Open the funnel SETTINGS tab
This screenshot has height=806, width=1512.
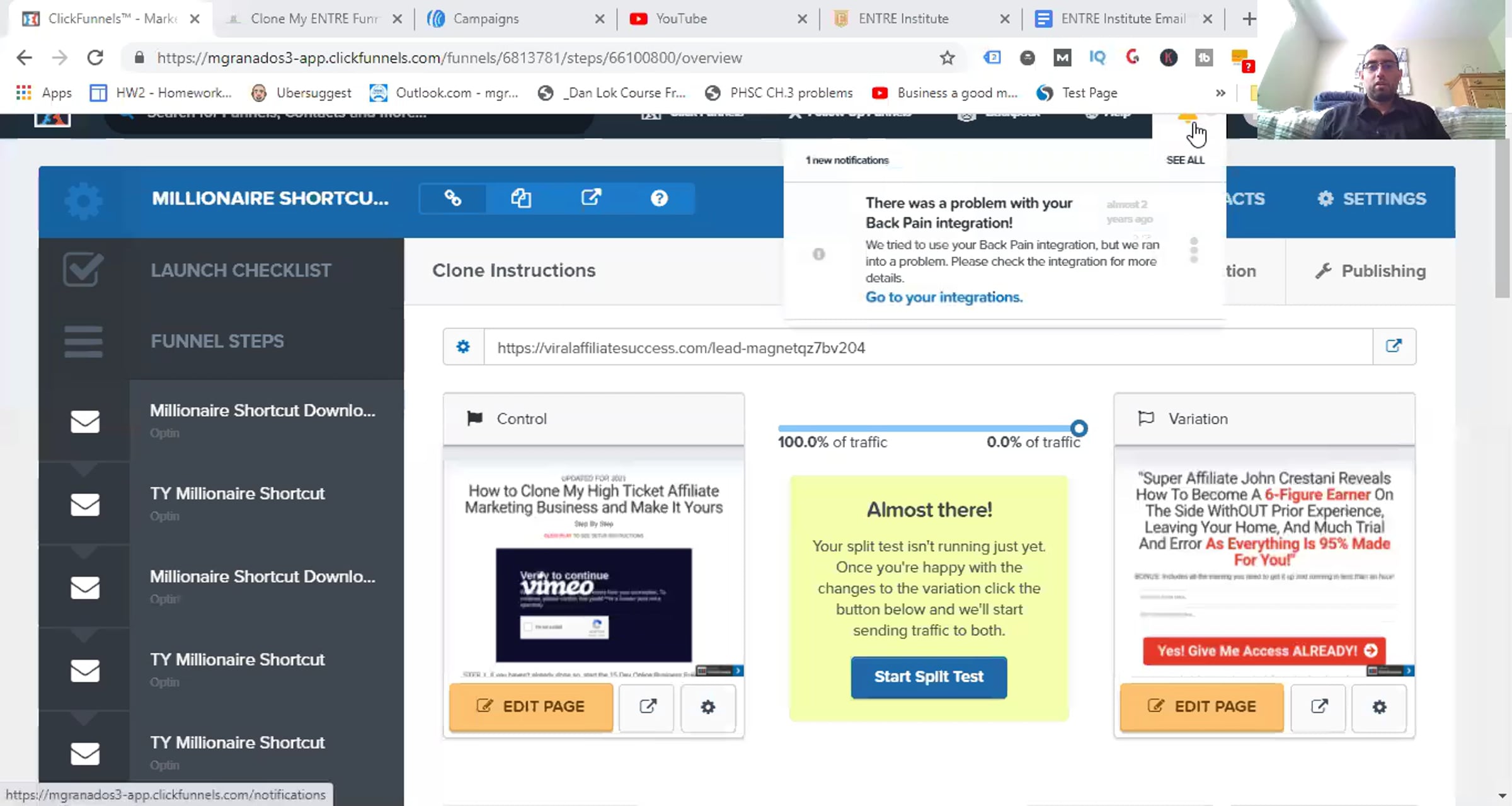click(x=1372, y=199)
